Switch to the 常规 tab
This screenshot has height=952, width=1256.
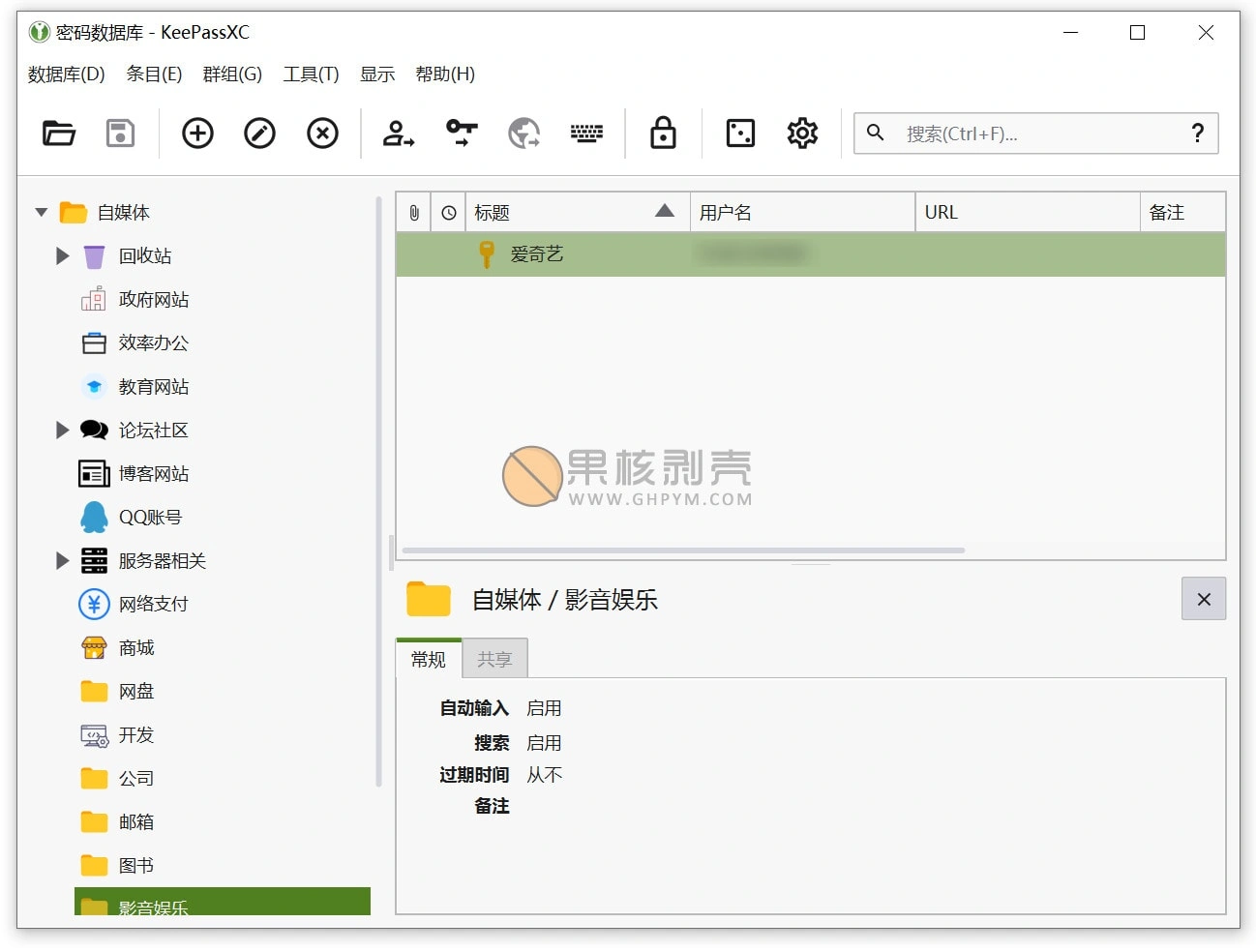429,659
